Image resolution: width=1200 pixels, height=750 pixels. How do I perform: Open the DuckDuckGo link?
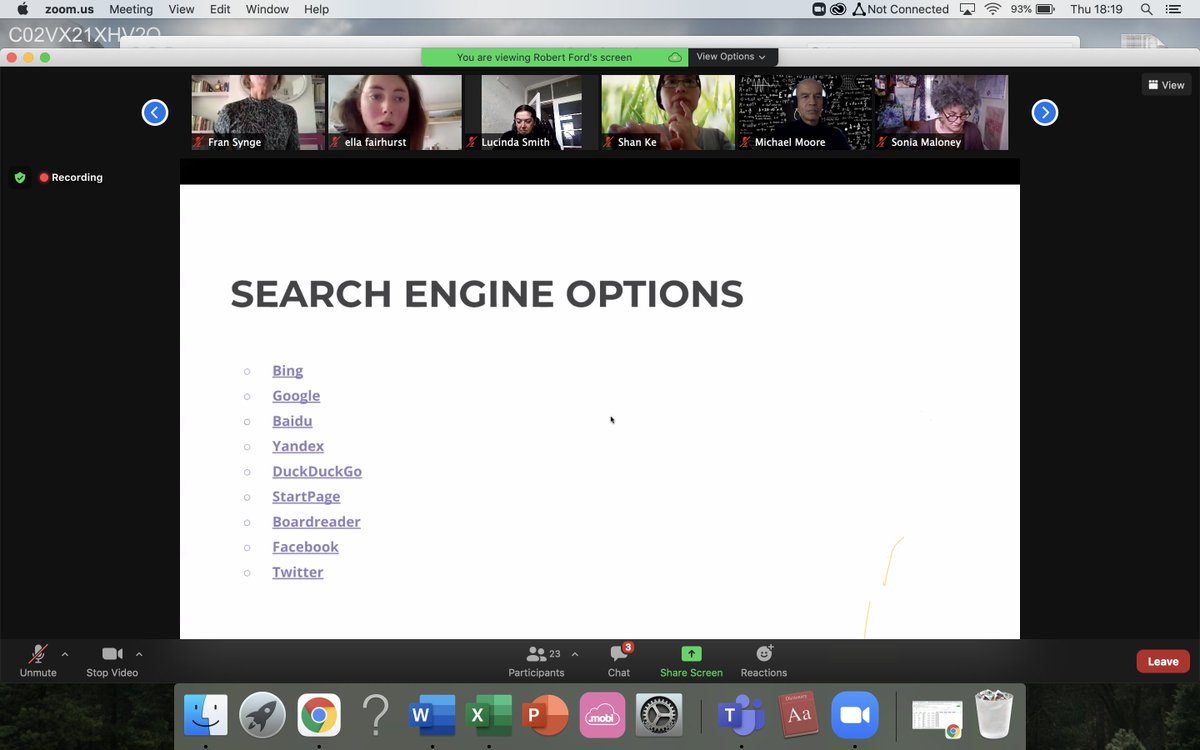(317, 471)
